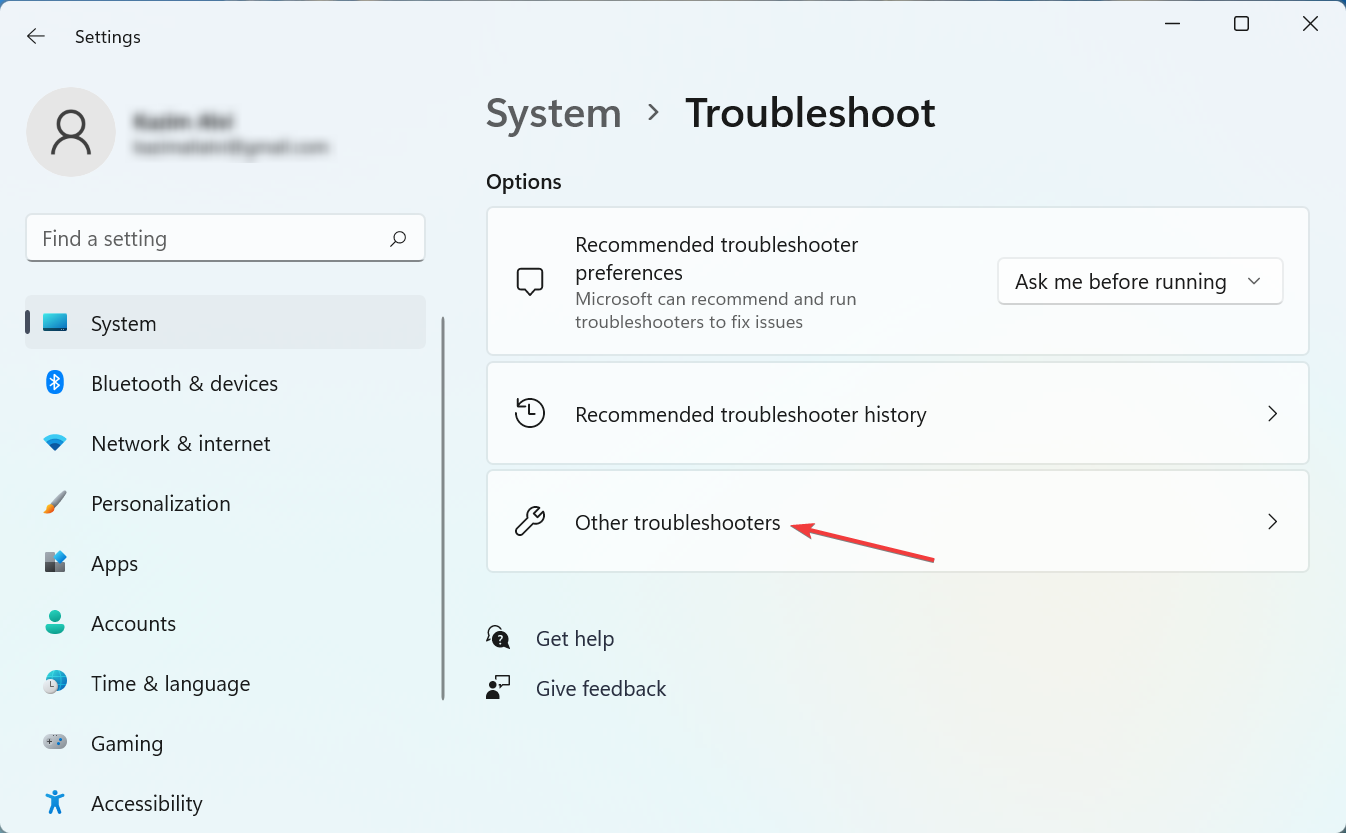Select System in the sidebar
The image size is (1346, 833).
(x=123, y=323)
